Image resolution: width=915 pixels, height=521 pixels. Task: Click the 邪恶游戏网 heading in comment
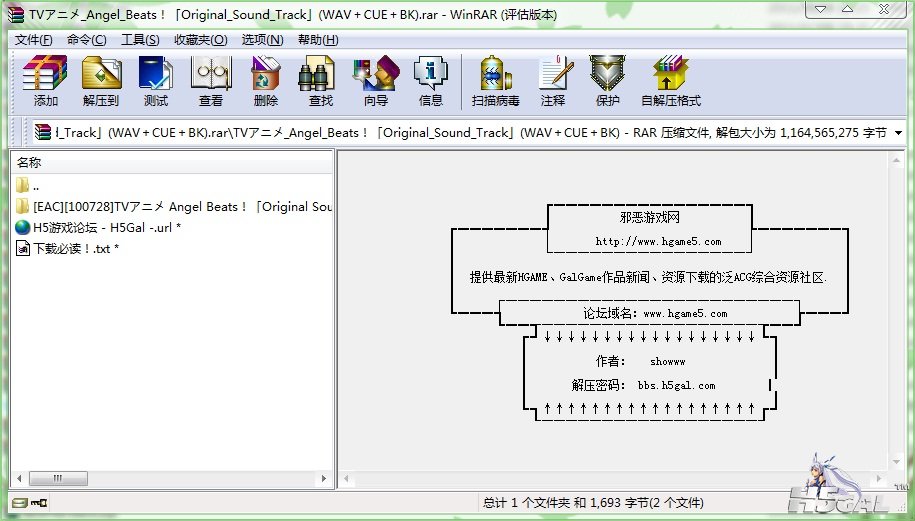point(649,217)
